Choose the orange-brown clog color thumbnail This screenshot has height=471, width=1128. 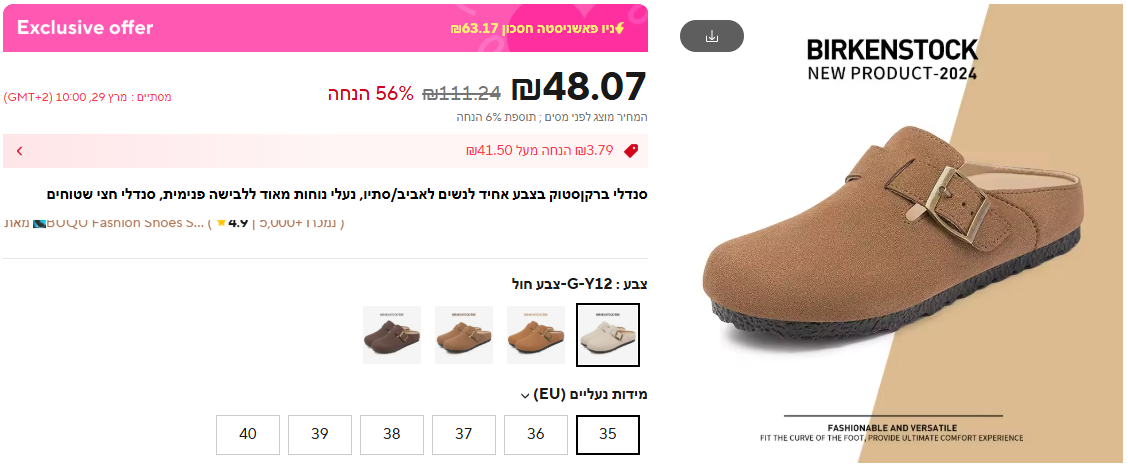tap(536, 335)
